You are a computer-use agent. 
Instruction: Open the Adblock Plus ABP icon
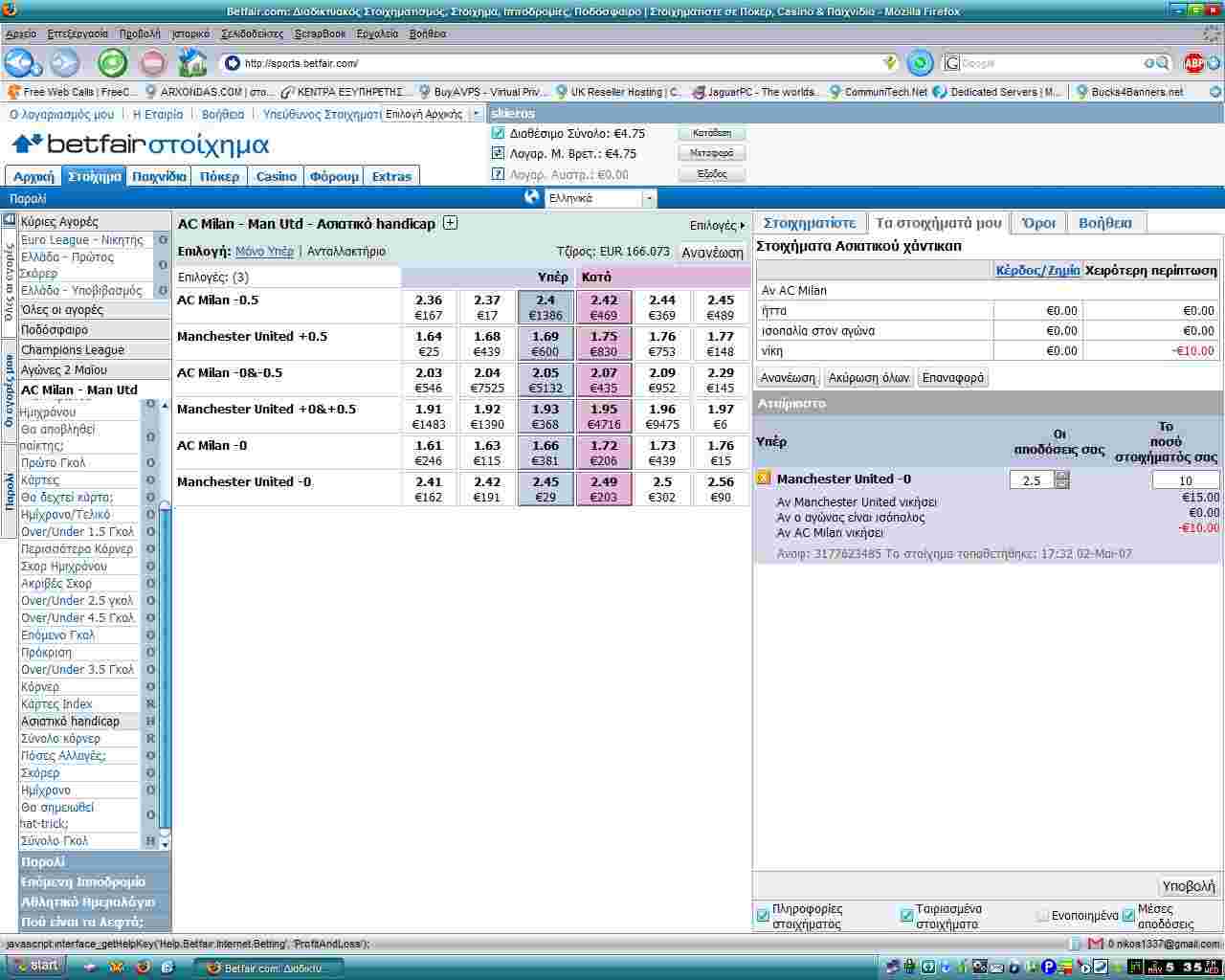point(1193,63)
